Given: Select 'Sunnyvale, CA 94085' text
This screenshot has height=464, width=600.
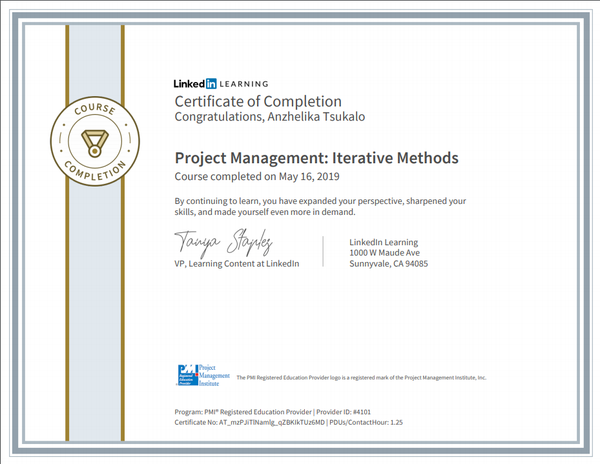Looking at the screenshot, I should click(388, 264).
